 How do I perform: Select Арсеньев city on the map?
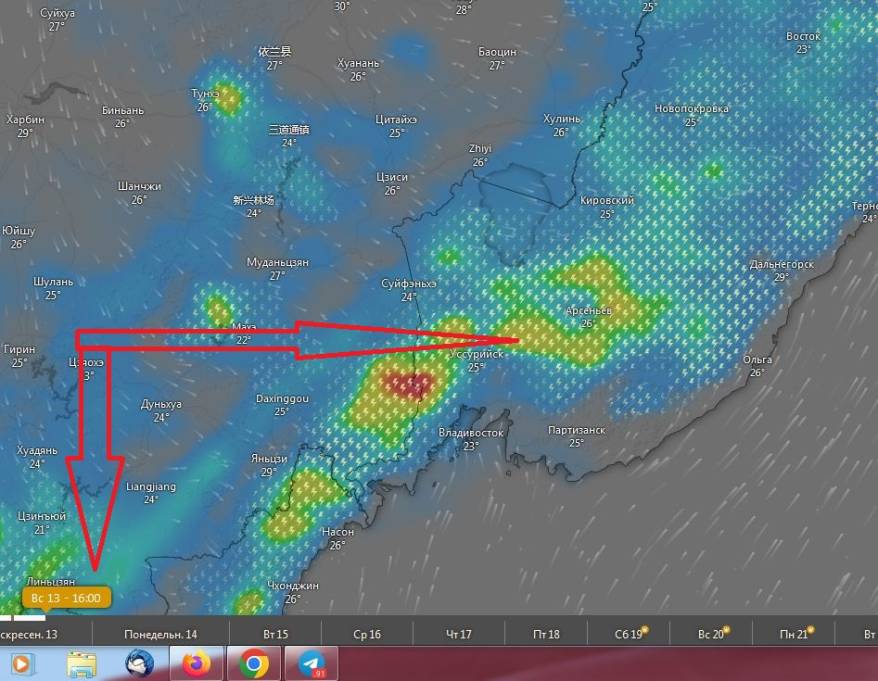coord(587,310)
